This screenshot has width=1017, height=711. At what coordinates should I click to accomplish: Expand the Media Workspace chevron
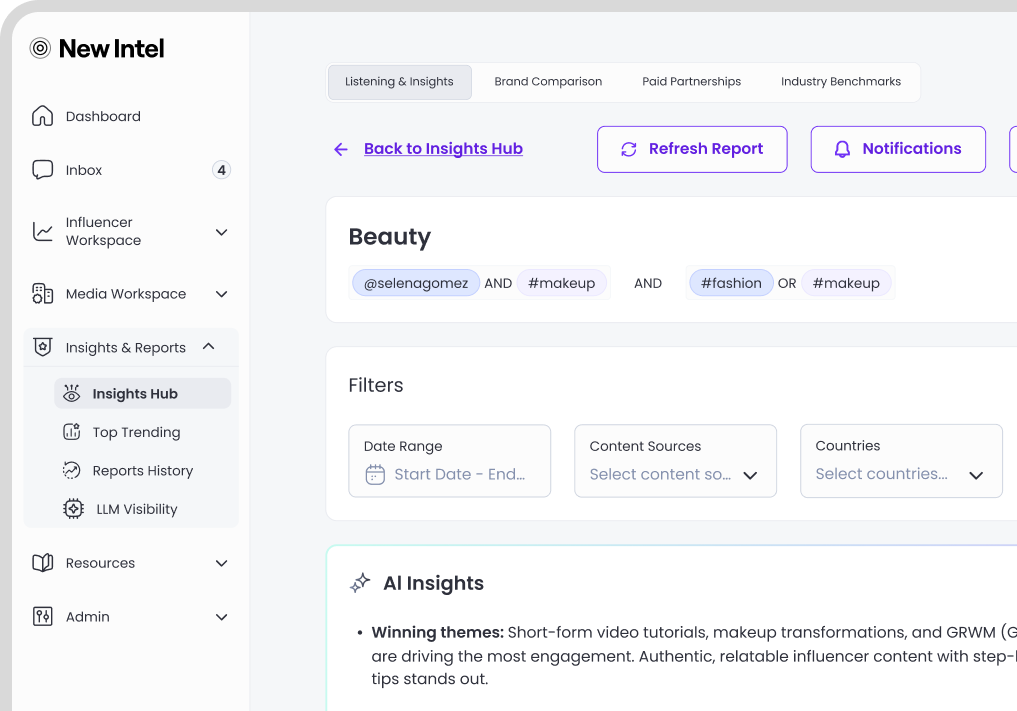(221, 294)
